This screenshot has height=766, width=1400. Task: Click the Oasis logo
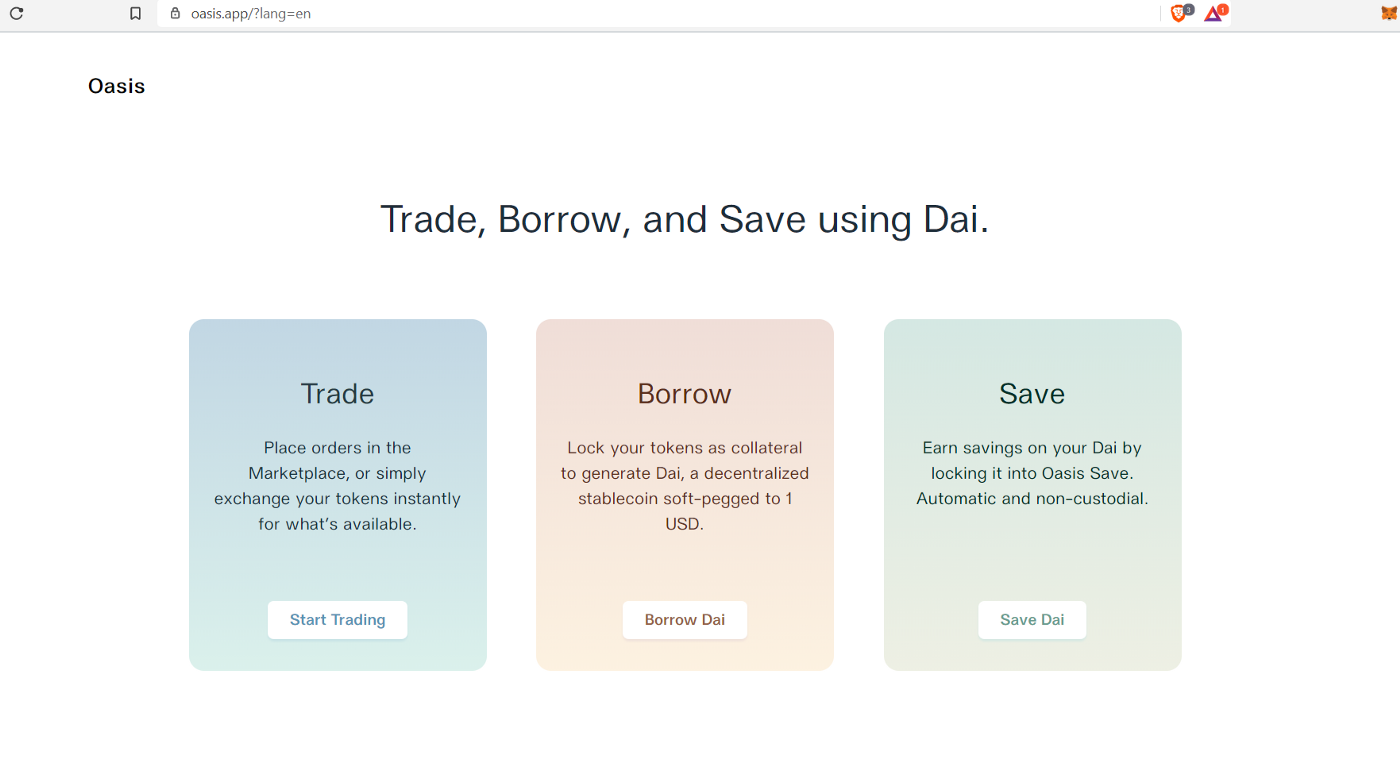(x=117, y=86)
